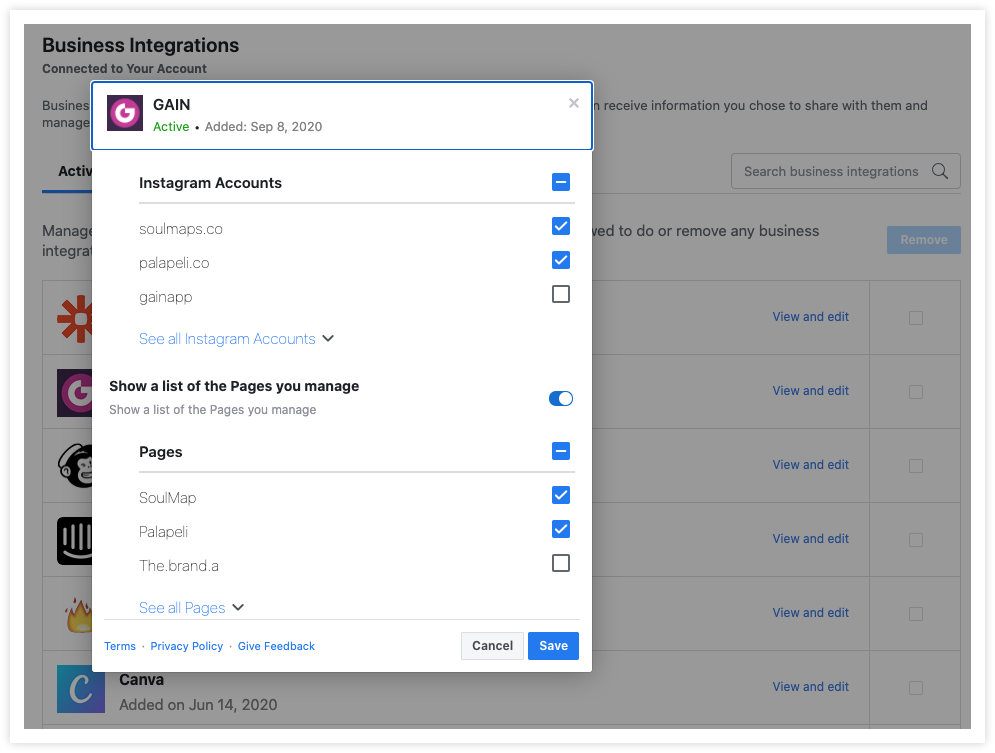Click the GAIN logo in dialog header
This screenshot has height=753, width=995.
pos(124,113)
